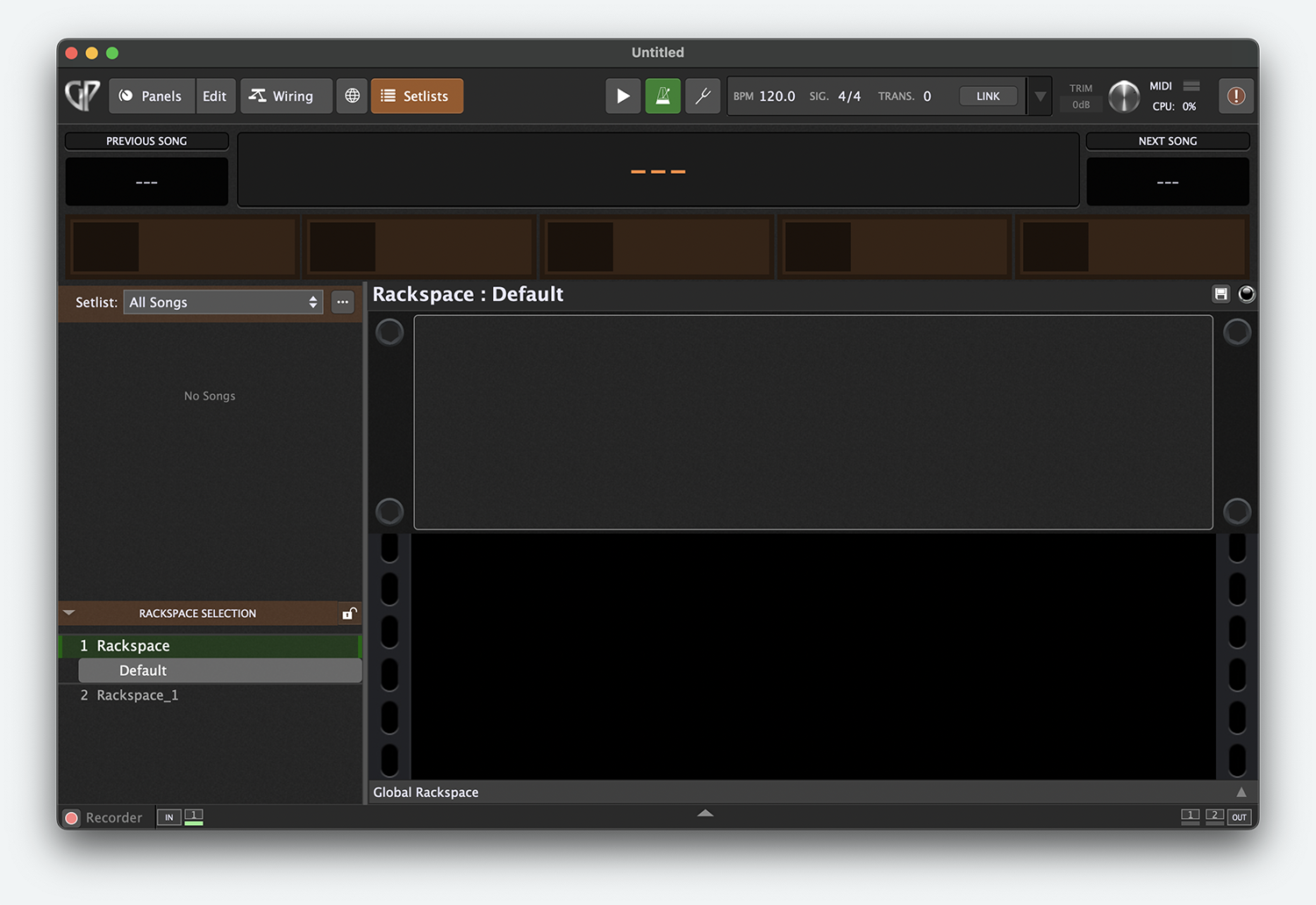Screen dimensions: 1316x905
Task: Expand the Global Rackspace panel arrow
Action: coord(1241,792)
